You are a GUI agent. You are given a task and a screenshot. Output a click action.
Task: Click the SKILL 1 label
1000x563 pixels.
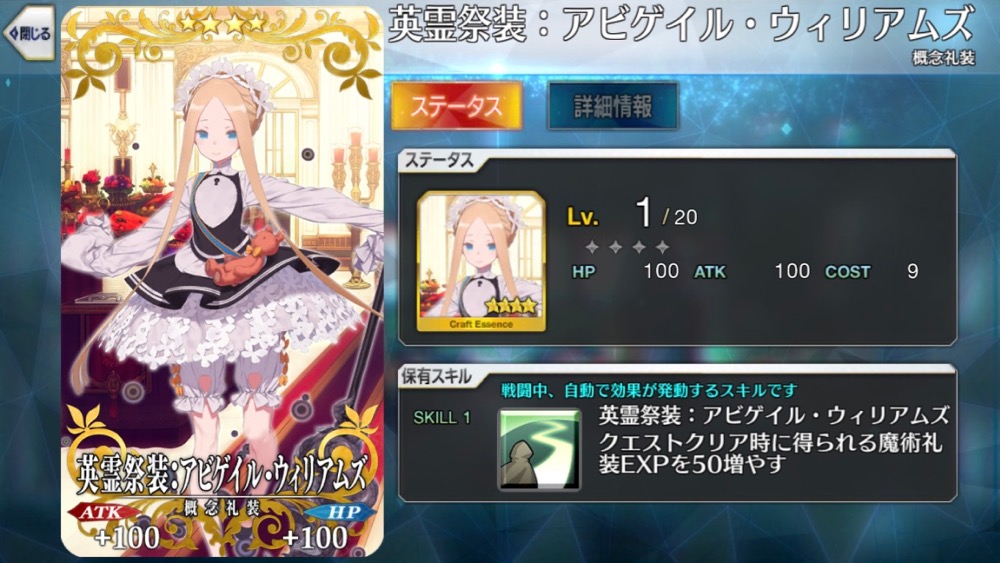[x=442, y=418]
